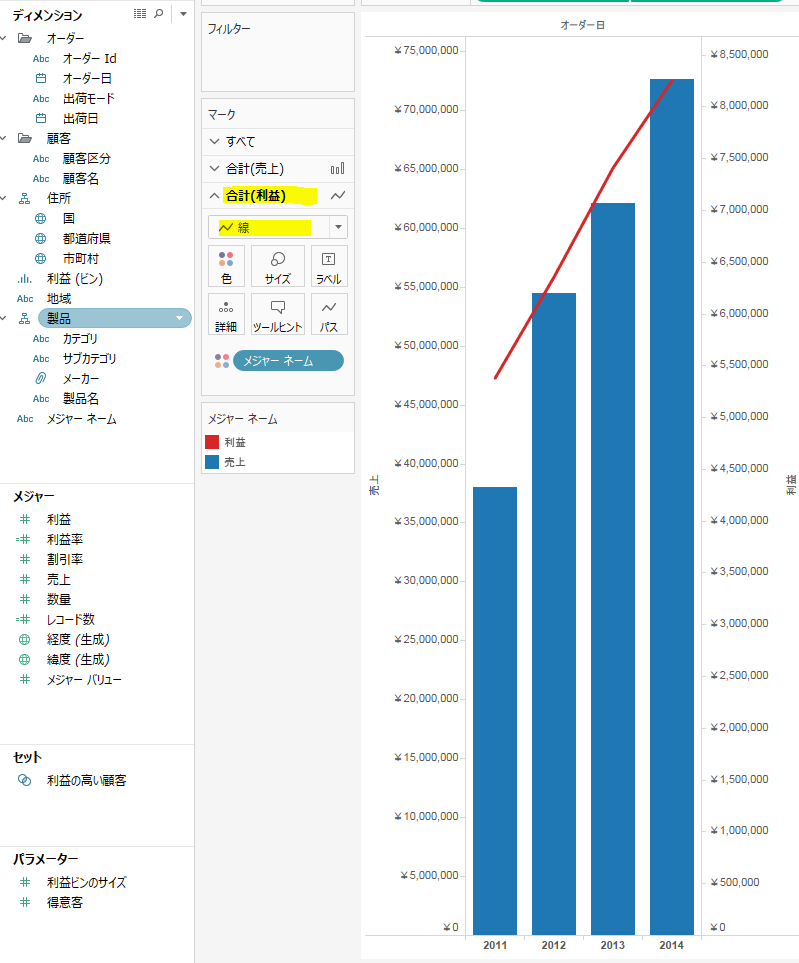Click the hierarchy icon beside 製品

[25, 318]
